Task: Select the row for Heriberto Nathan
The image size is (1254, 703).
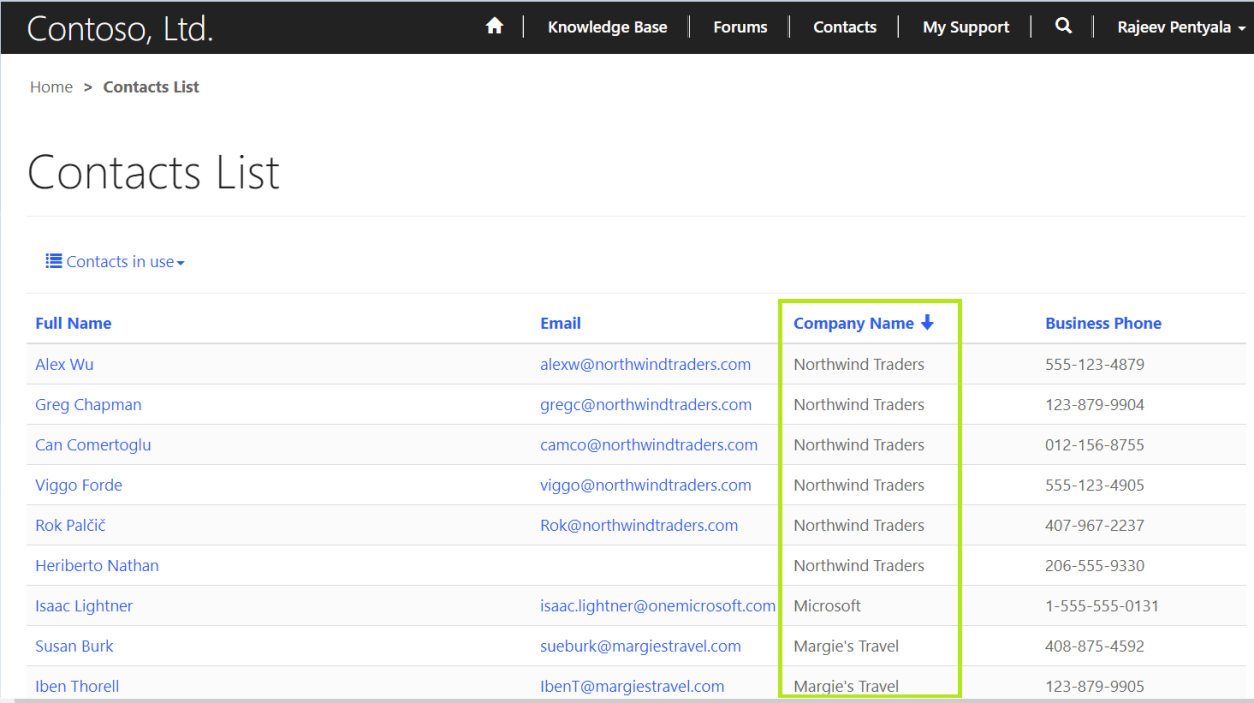Action: pos(97,565)
